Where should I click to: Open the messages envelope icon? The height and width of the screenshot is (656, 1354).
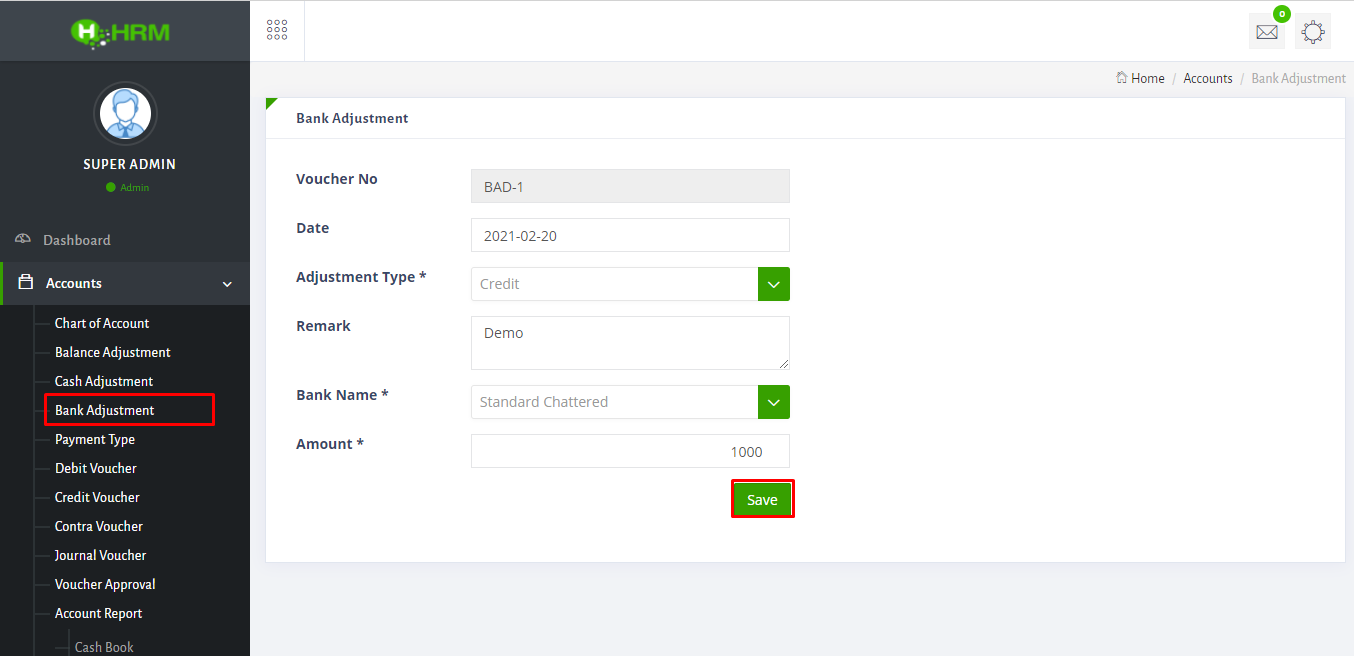1266,32
